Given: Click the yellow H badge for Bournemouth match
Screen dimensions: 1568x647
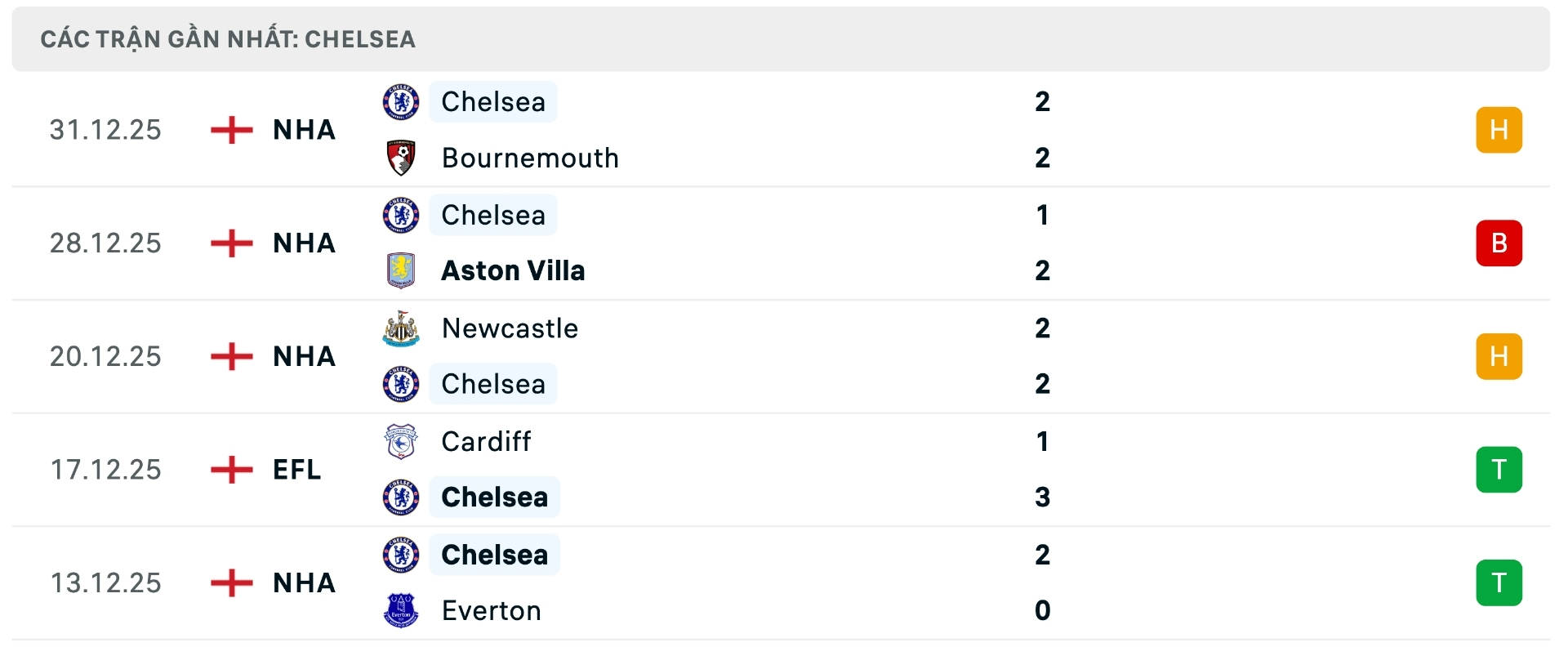Looking at the screenshot, I should pyautogui.click(x=1499, y=129).
